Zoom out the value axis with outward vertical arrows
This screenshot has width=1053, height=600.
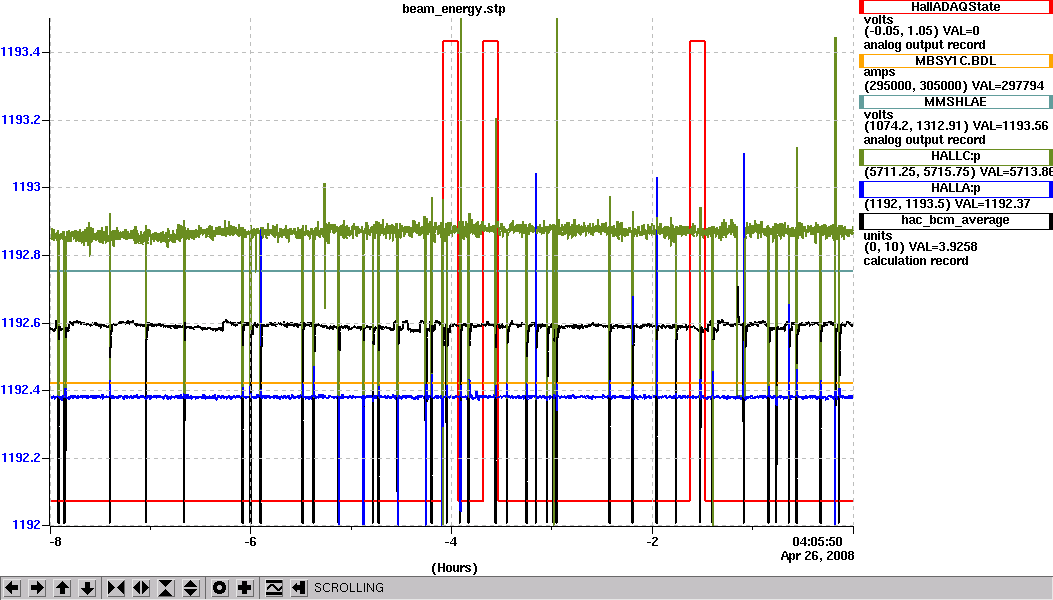tap(191, 588)
